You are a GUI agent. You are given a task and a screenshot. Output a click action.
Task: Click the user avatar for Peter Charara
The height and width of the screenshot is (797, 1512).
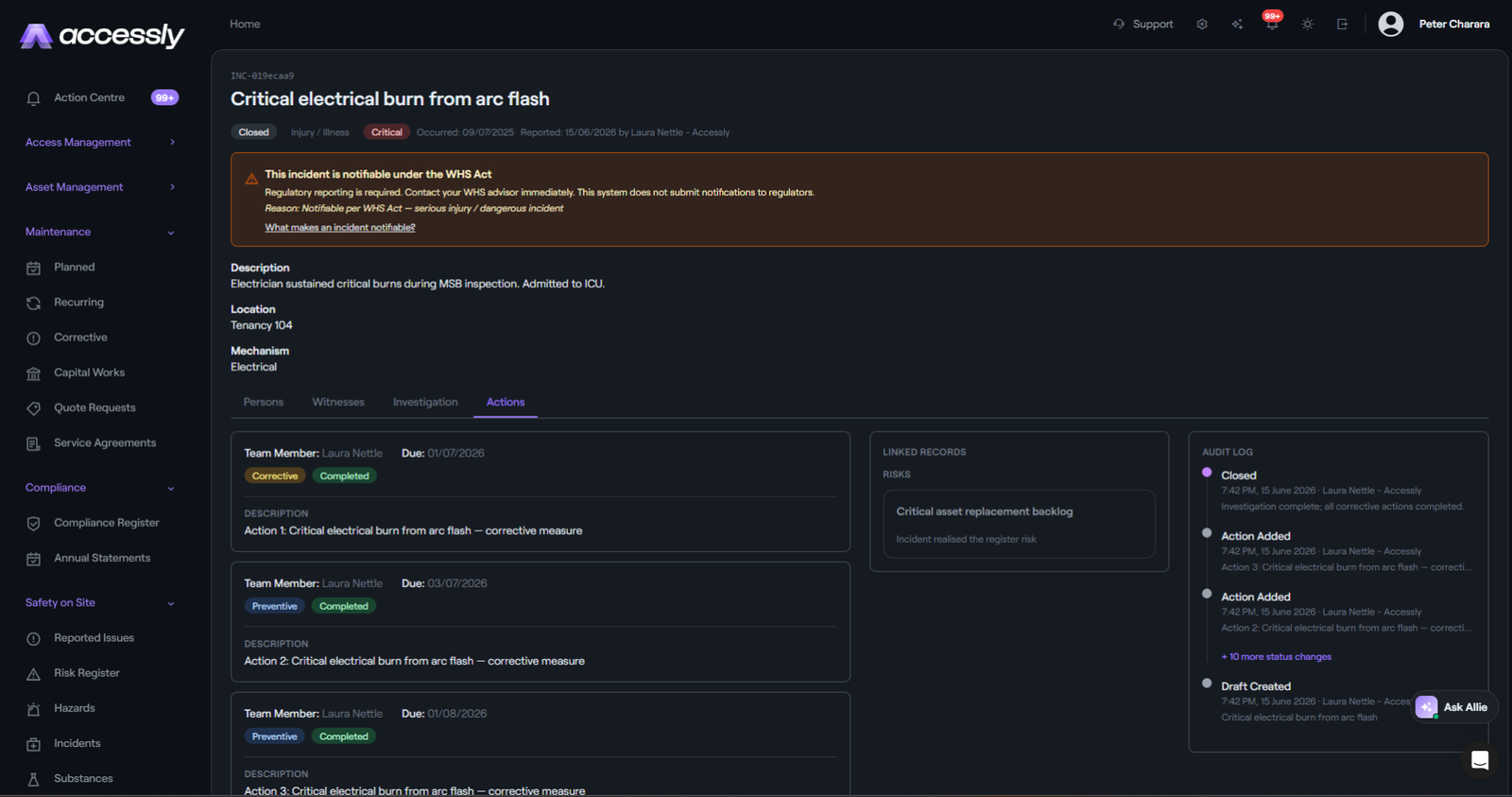pyautogui.click(x=1390, y=25)
